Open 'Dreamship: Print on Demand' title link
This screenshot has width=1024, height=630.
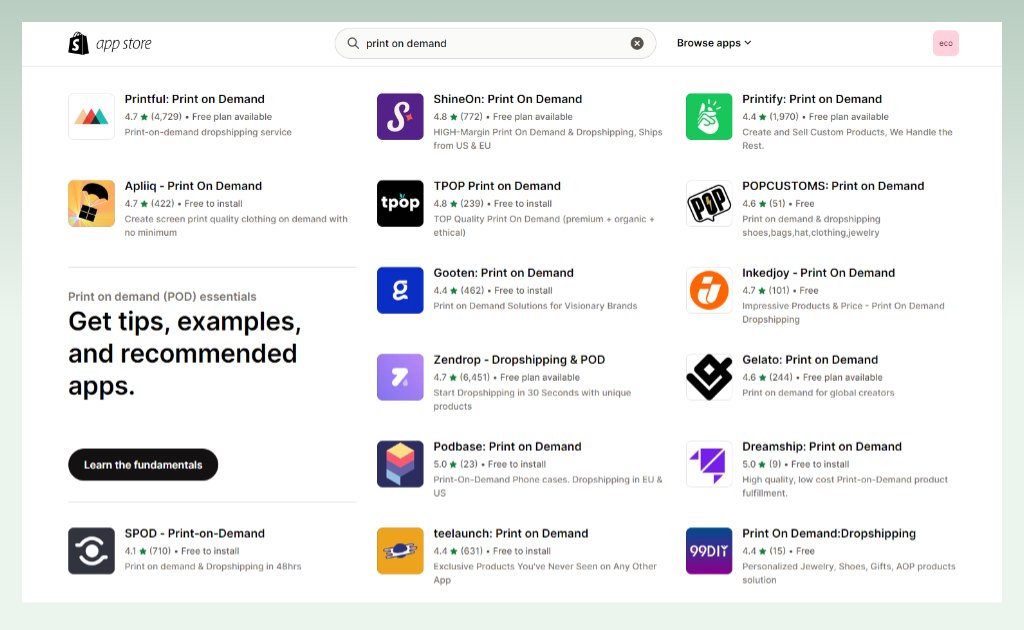coord(822,447)
